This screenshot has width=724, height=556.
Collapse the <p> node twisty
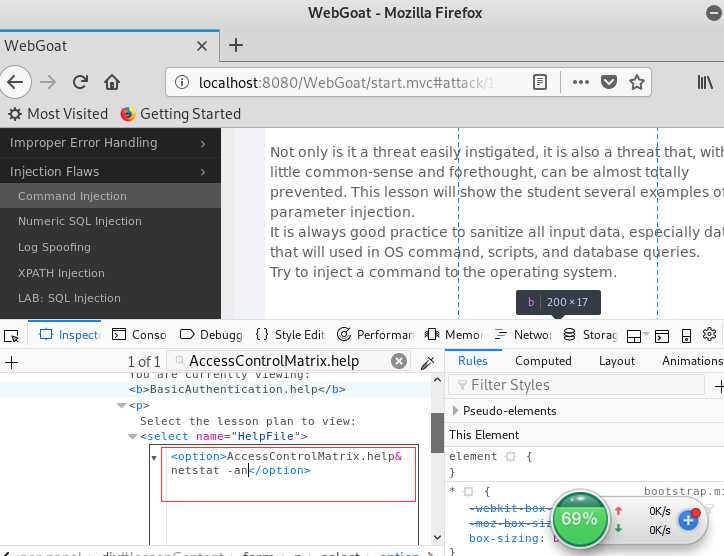coord(121,405)
